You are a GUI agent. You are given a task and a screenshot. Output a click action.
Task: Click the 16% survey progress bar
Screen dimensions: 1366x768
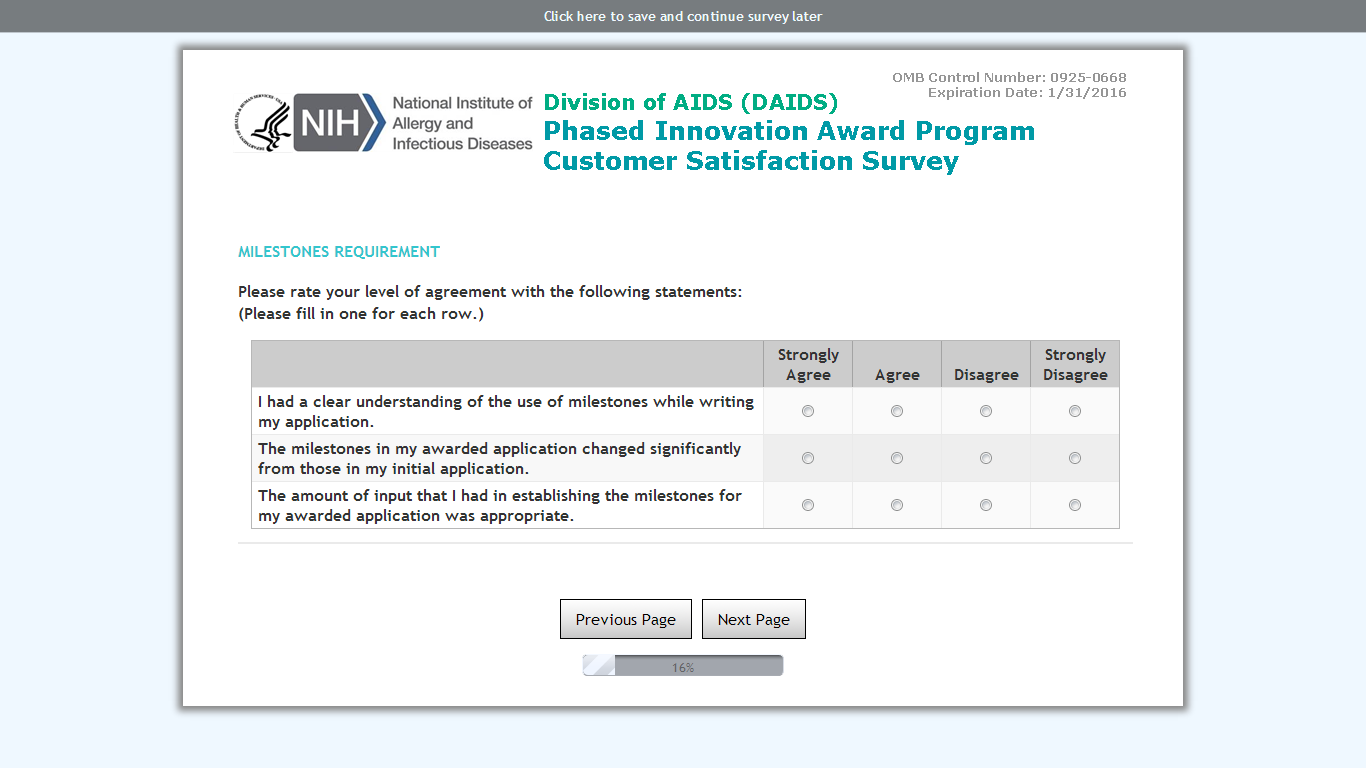pyautogui.click(x=683, y=666)
